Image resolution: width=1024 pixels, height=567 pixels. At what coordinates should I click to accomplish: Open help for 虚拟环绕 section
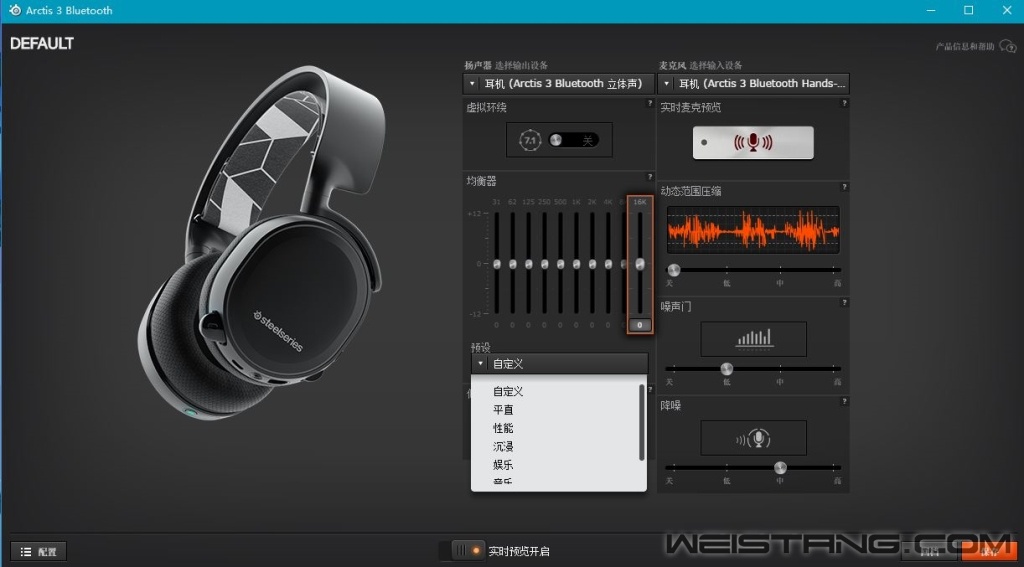[x=649, y=103]
